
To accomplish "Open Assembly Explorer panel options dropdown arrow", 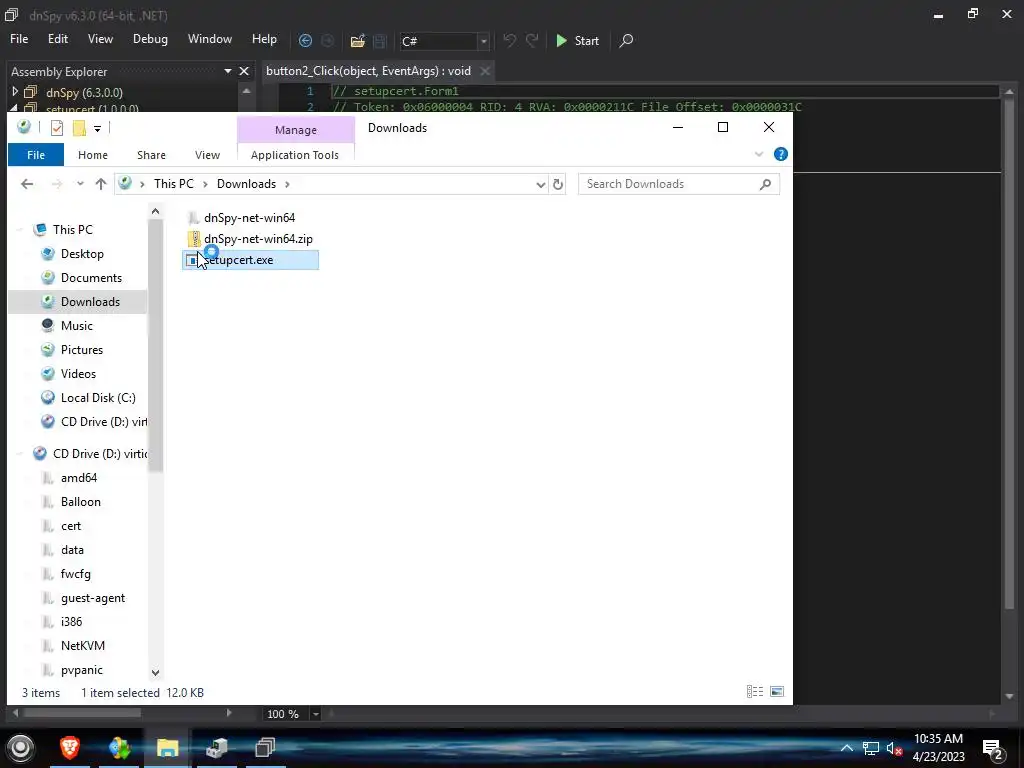I will (x=228, y=71).
